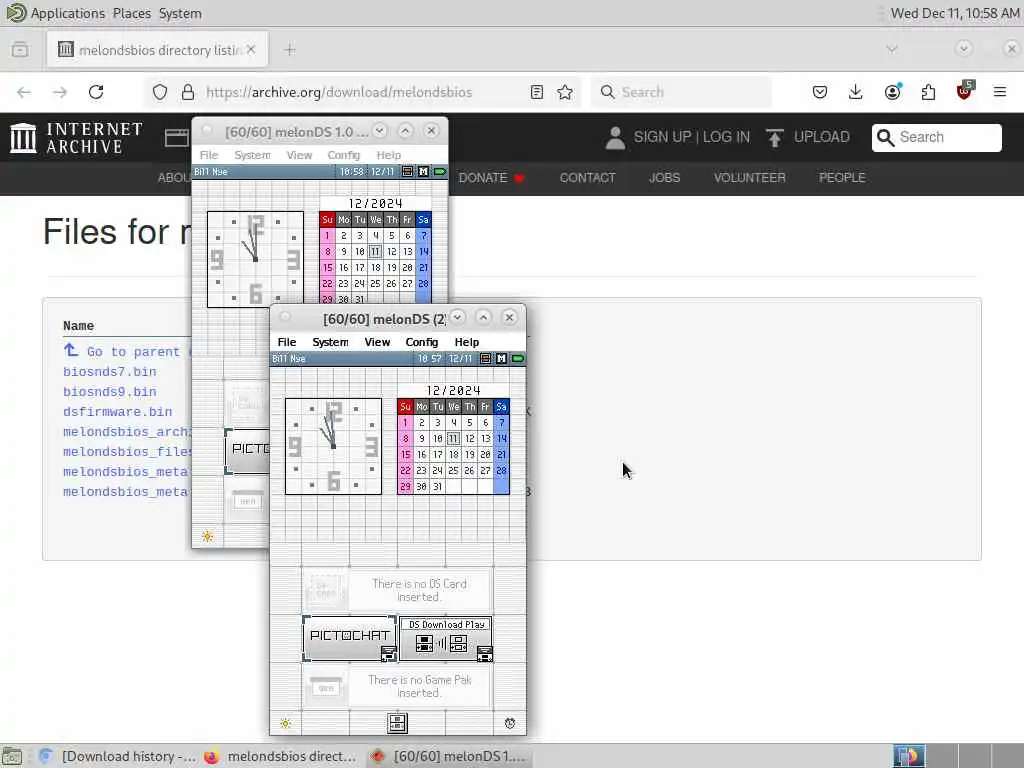The image size is (1024, 768).
Task: Open Firefox account icon
Action: click(892, 92)
